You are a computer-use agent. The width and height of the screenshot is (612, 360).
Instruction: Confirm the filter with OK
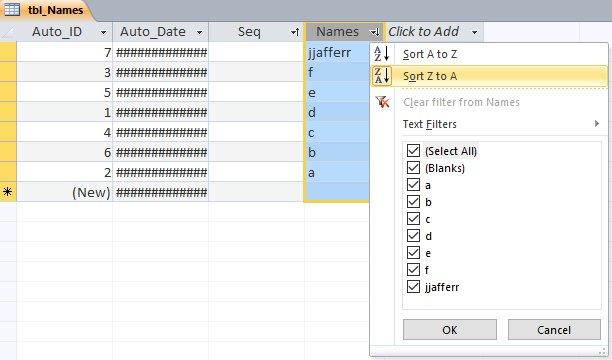click(x=450, y=330)
